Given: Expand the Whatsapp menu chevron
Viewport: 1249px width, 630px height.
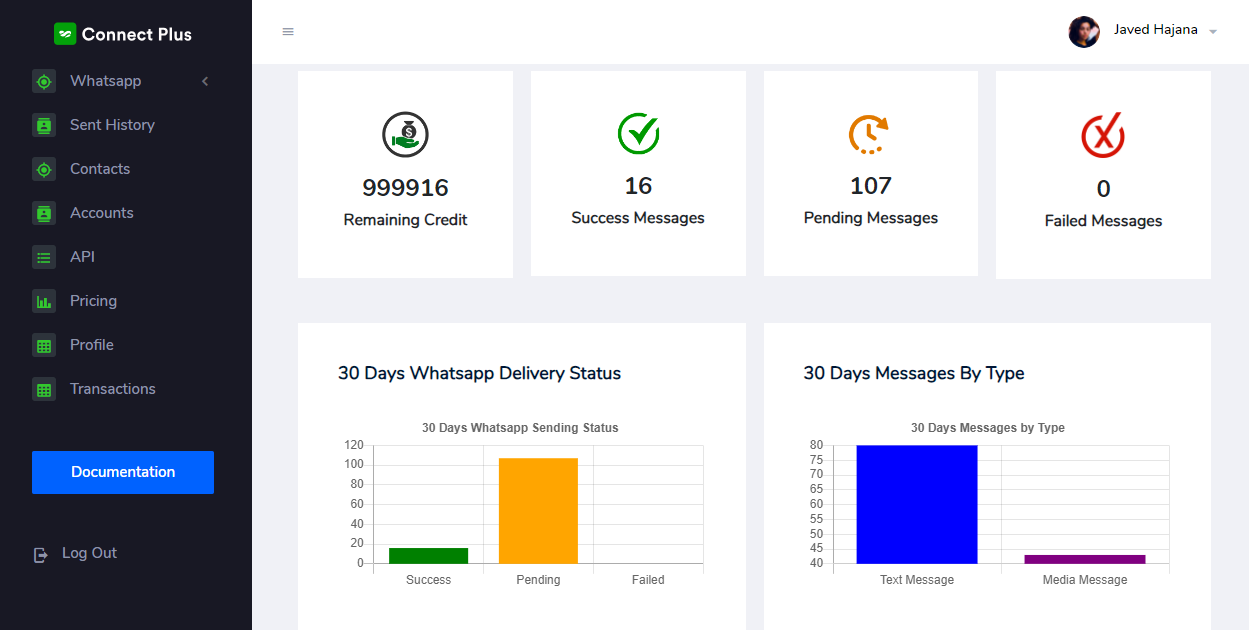Looking at the screenshot, I should (205, 81).
